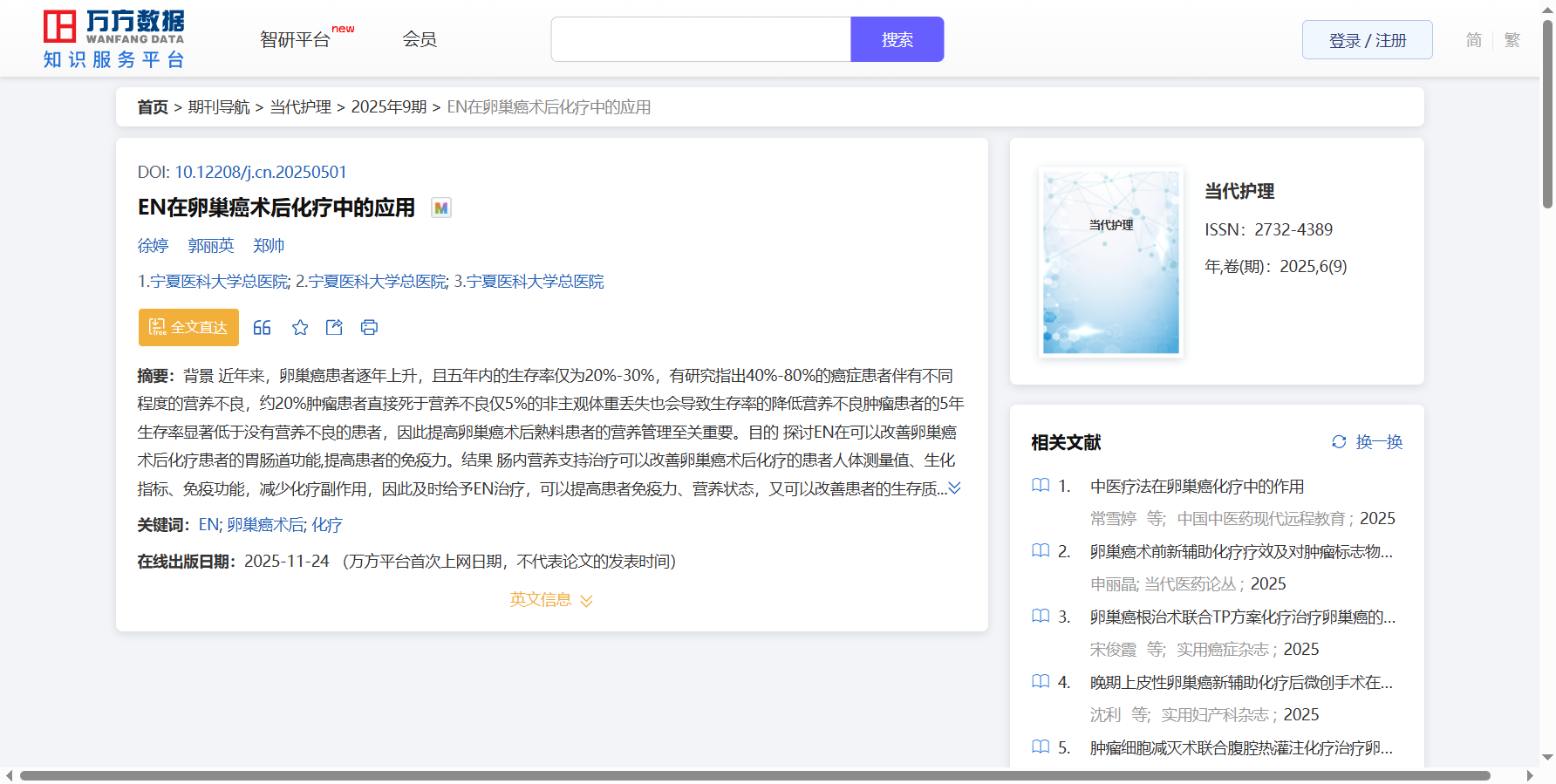1556x784 pixels.
Task: Click the Wanfang Data logo
Action: coord(114,39)
